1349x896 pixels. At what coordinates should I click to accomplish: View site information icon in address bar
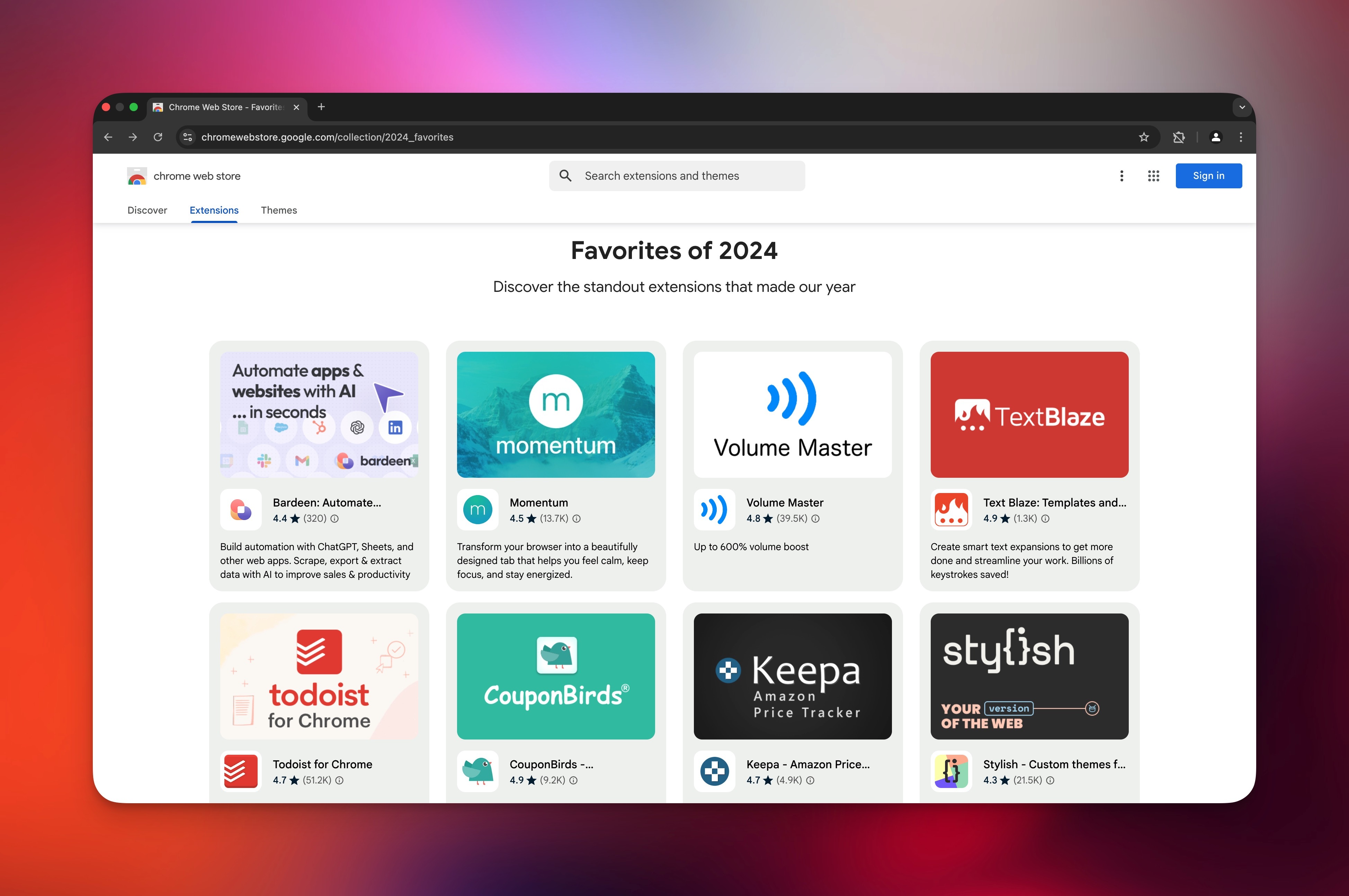tap(187, 137)
